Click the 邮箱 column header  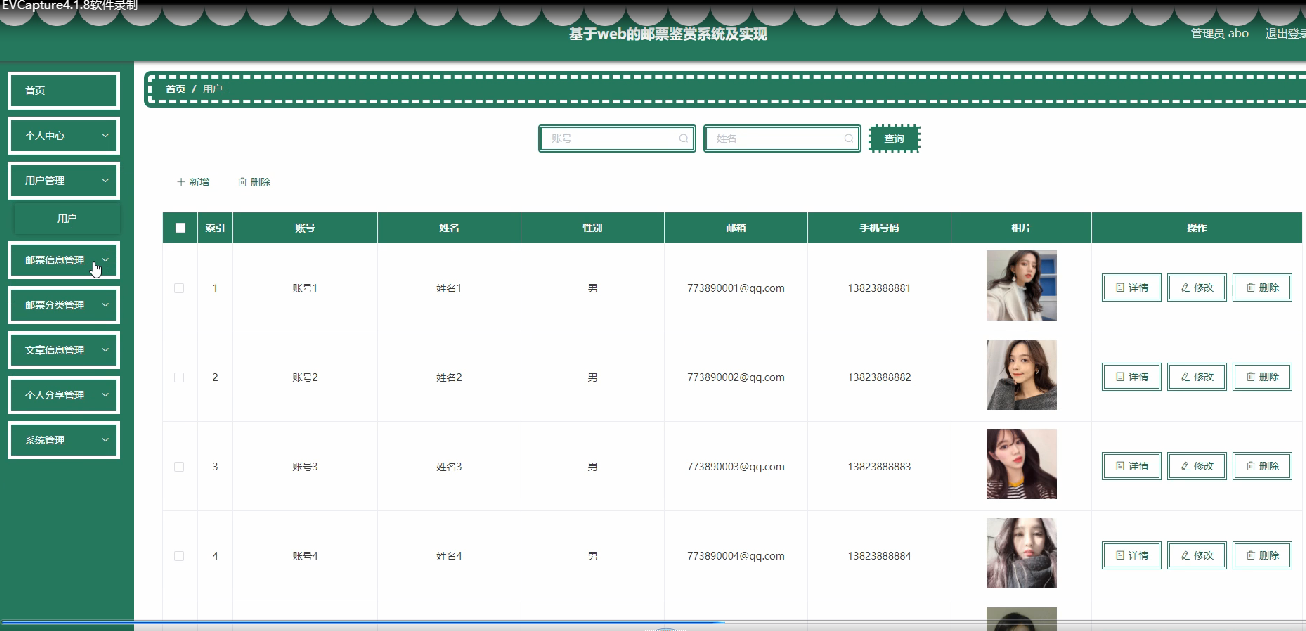click(736, 228)
